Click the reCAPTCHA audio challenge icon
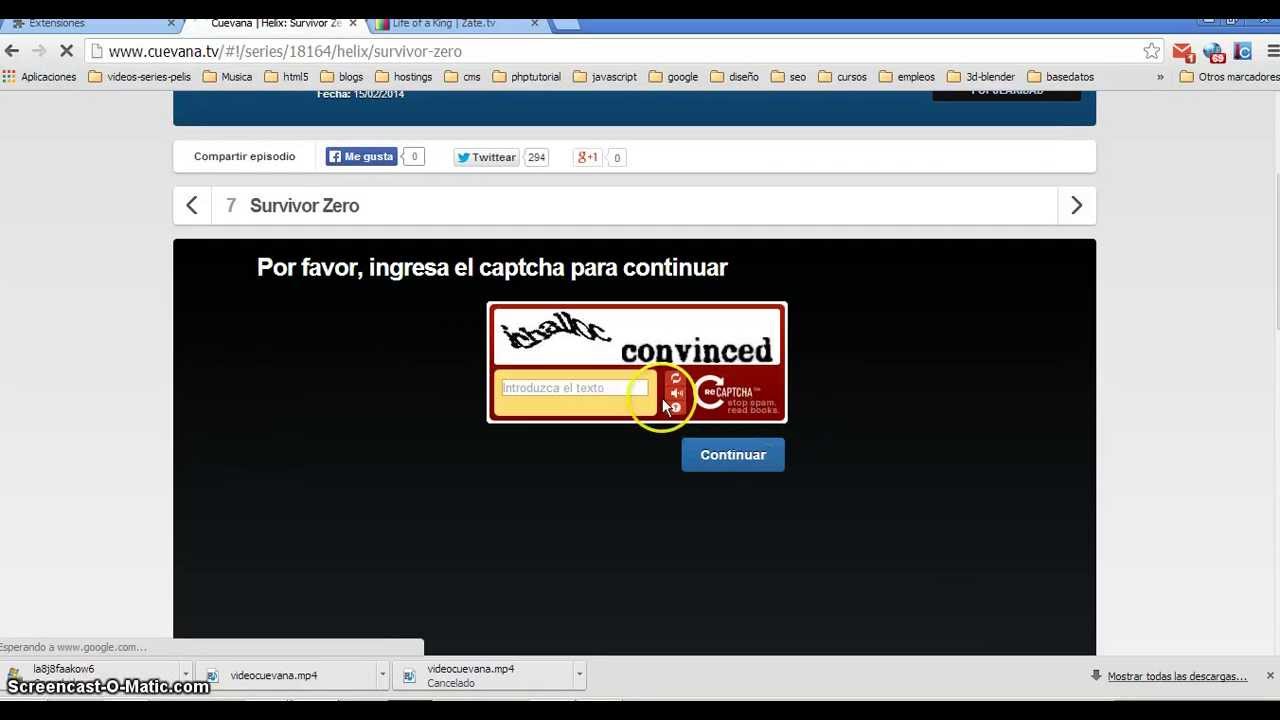Viewport: 1280px width, 720px height. pyautogui.click(x=676, y=393)
